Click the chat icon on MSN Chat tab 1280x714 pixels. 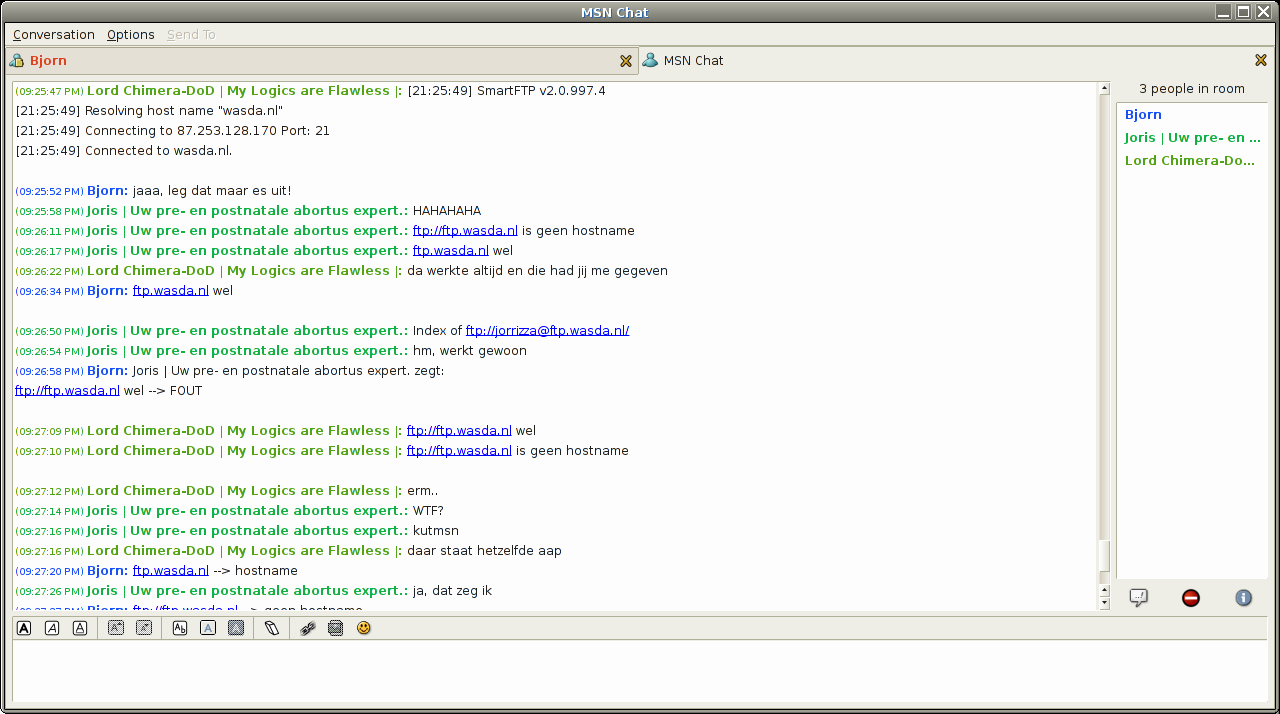pos(651,60)
